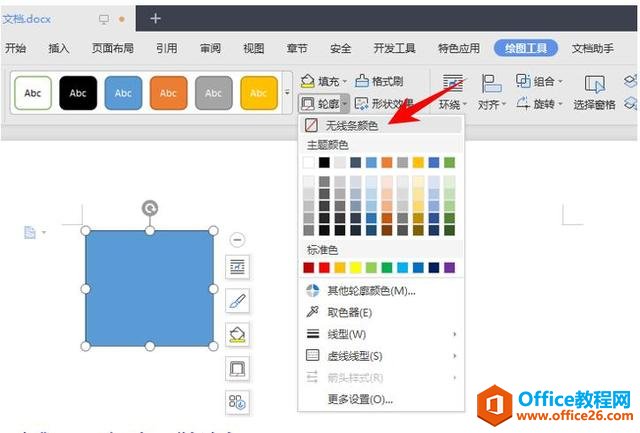
Task: Pick green in the theme colors row
Action: coord(449,163)
